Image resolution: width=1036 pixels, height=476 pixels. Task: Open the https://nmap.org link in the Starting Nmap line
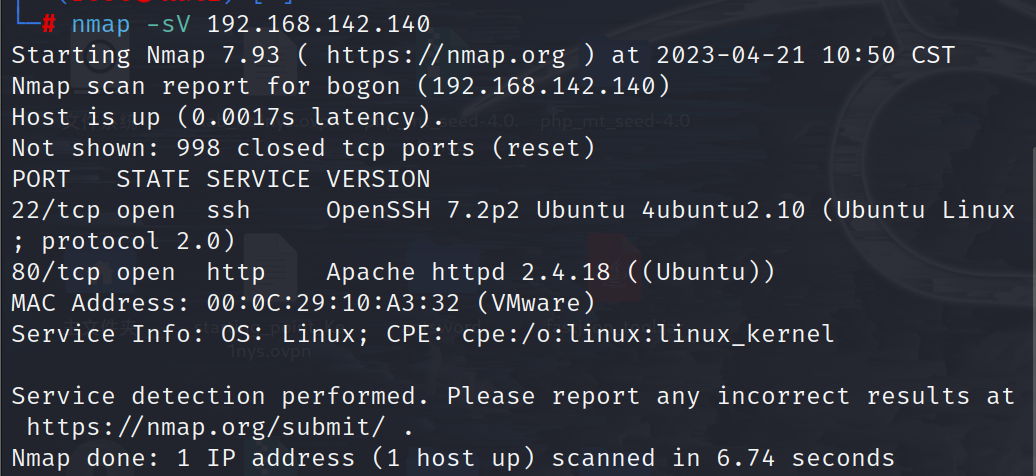point(445,54)
